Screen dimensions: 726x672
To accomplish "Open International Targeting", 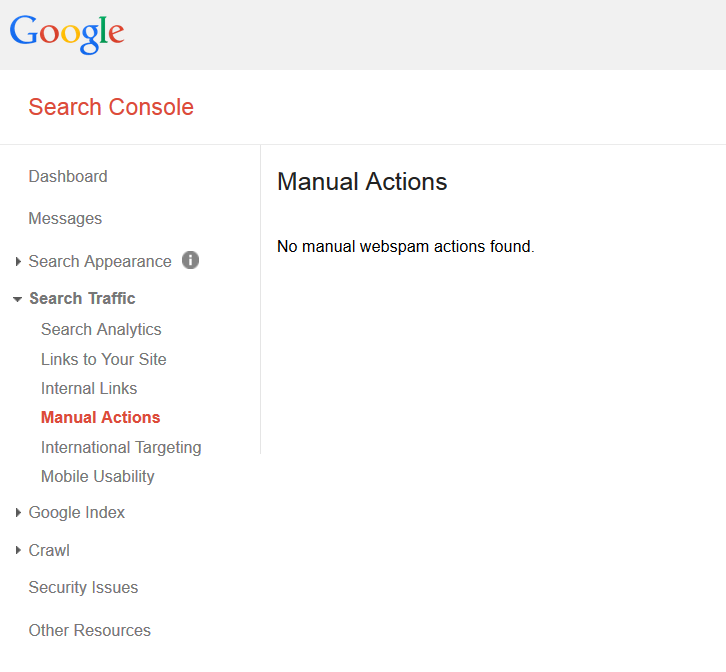I will pyautogui.click(x=121, y=447).
